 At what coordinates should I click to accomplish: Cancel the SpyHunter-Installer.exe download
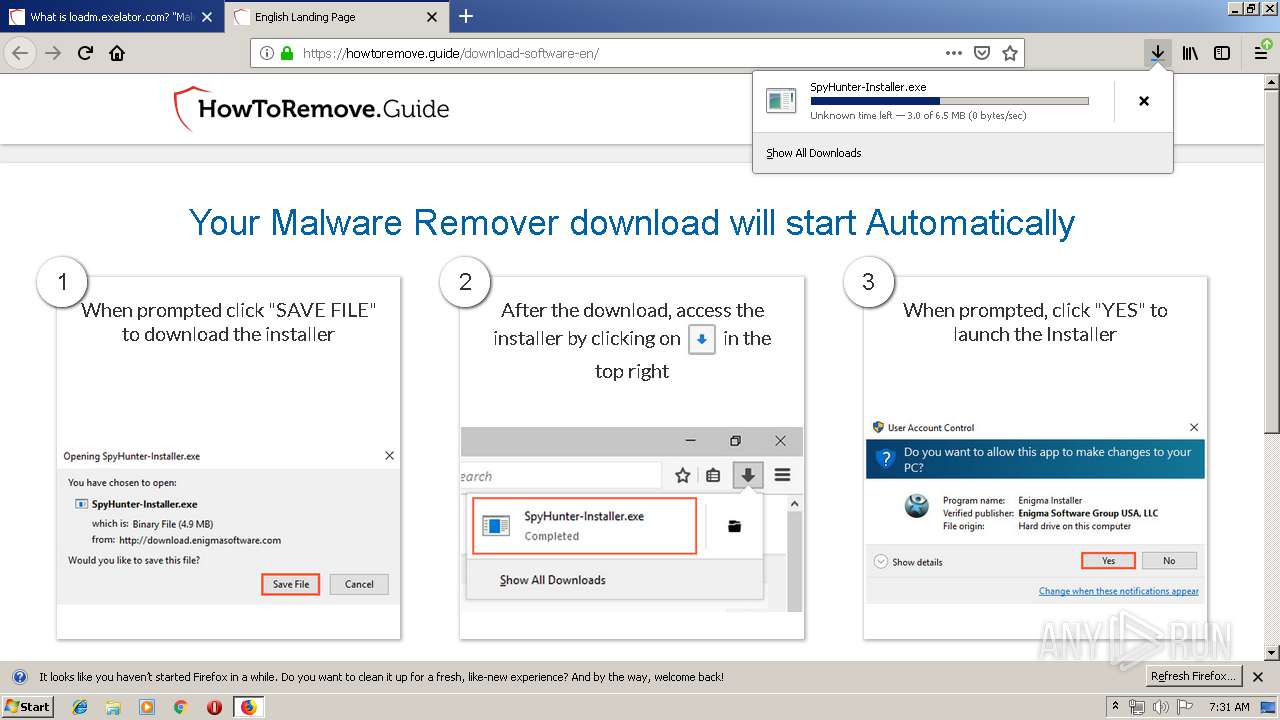pyautogui.click(x=1144, y=101)
